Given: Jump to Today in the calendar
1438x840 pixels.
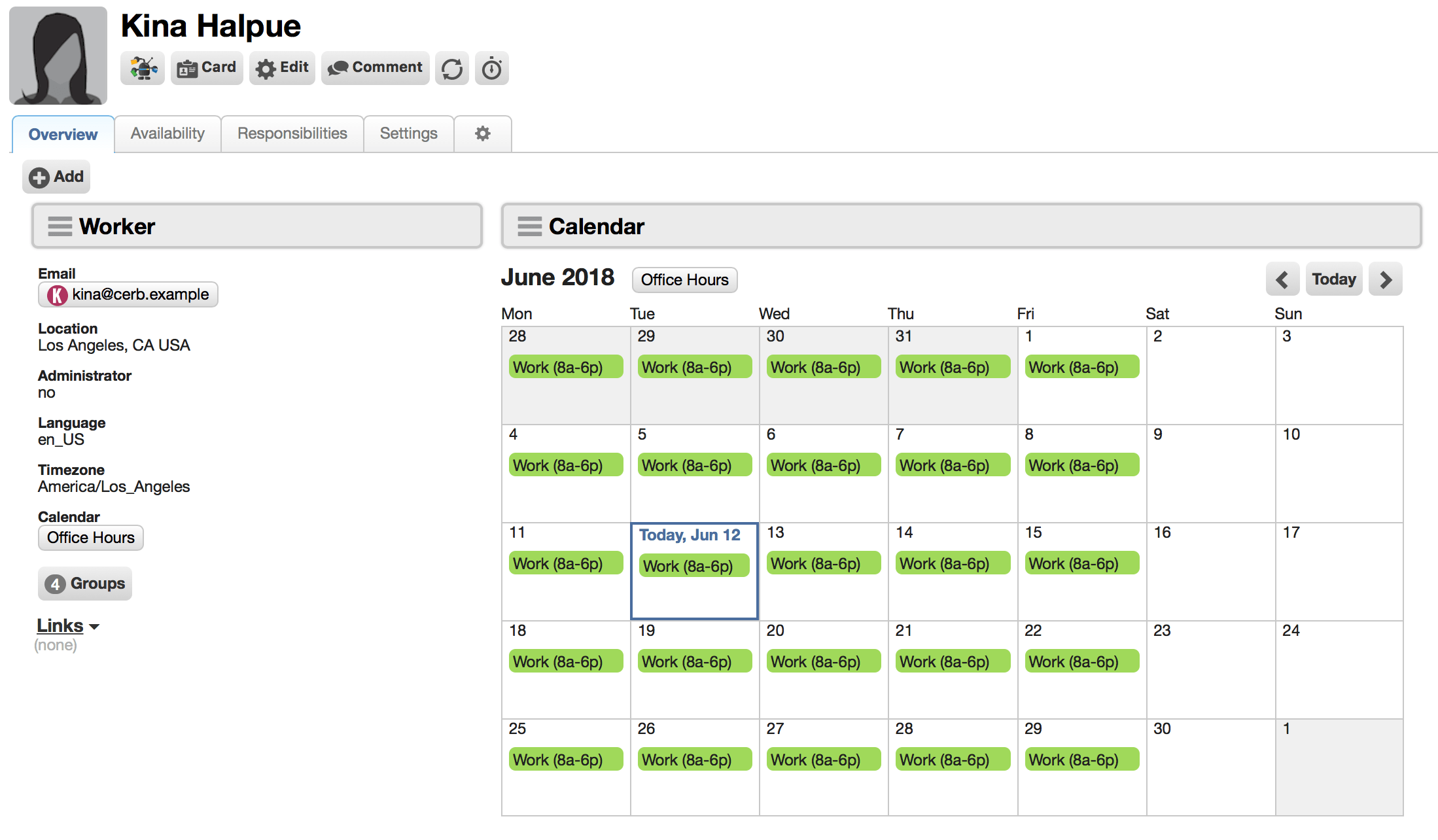Looking at the screenshot, I should coord(1334,279).
